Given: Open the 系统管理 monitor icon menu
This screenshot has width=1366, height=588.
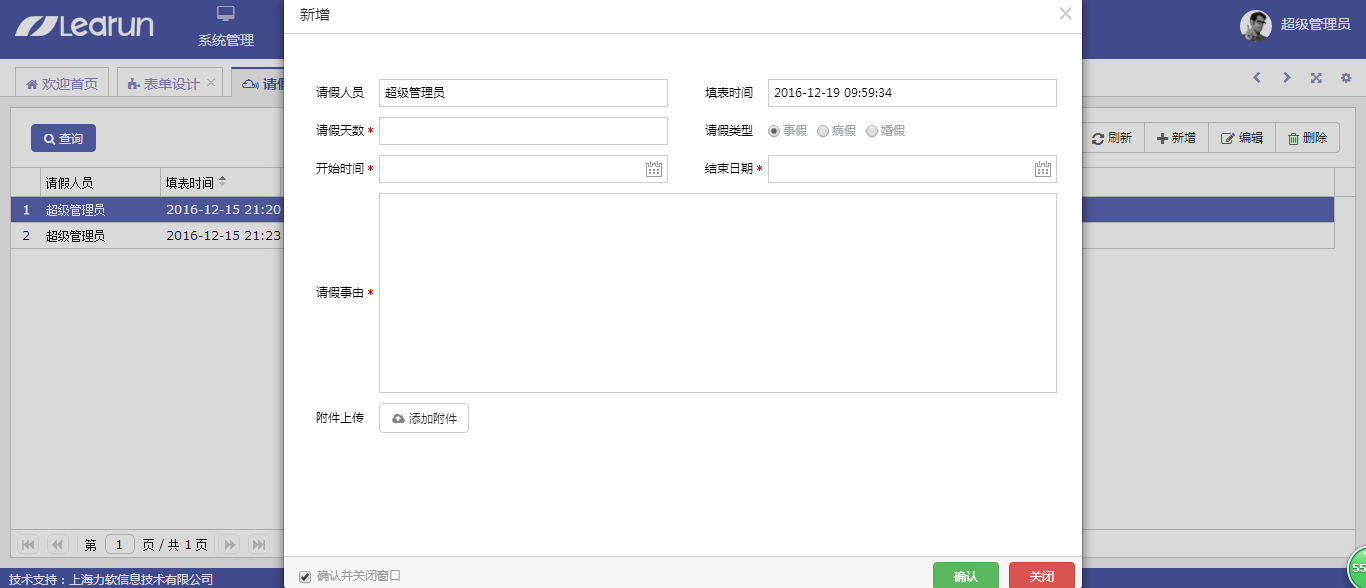Looking at the screenshot, I should point(226,13).
